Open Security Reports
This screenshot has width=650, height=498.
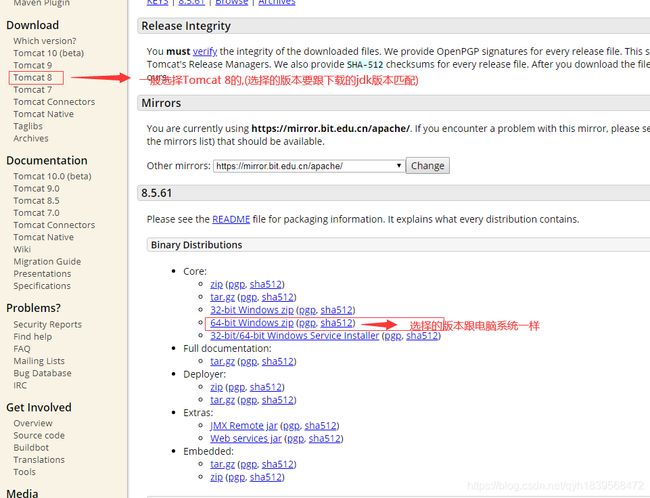pyautogui.click(x=48, y=325)
